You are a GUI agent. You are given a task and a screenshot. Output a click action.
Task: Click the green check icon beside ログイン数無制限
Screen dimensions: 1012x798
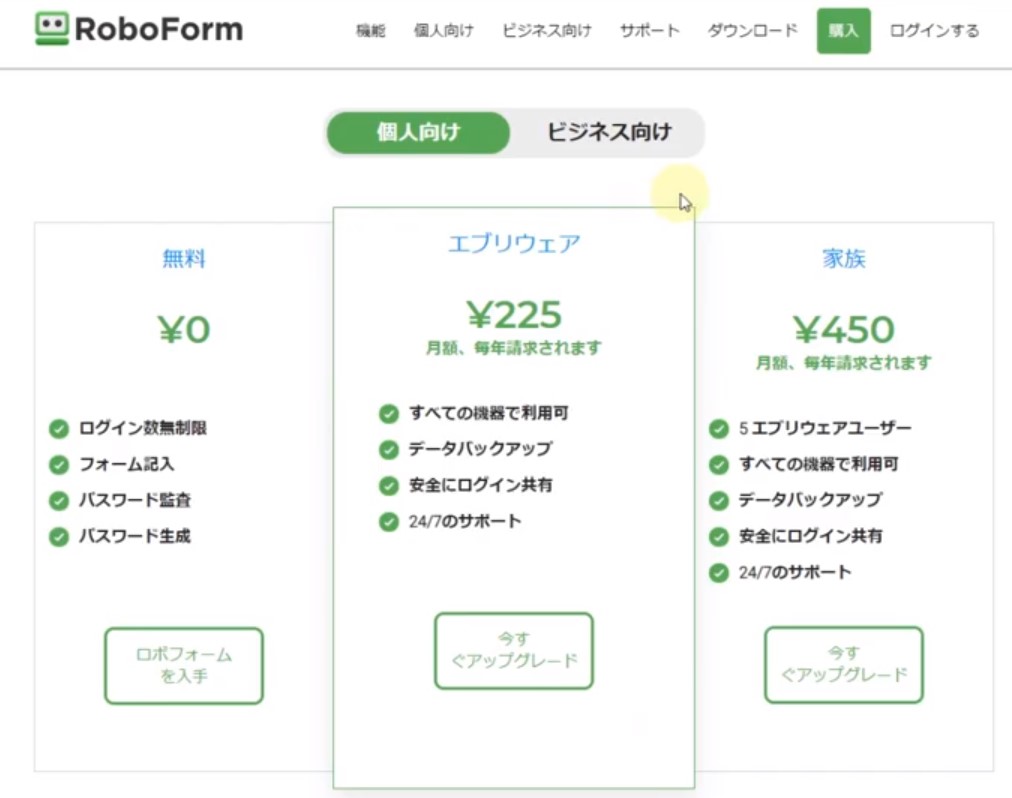[x=59, y=429]
